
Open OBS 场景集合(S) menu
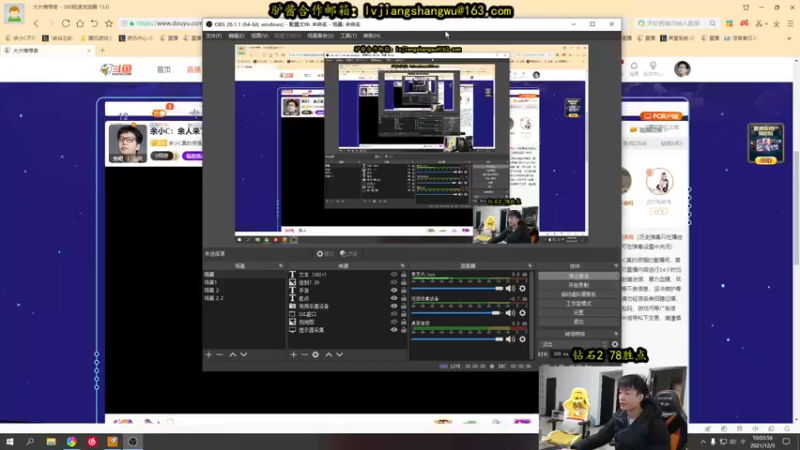[x=320, y=36]
